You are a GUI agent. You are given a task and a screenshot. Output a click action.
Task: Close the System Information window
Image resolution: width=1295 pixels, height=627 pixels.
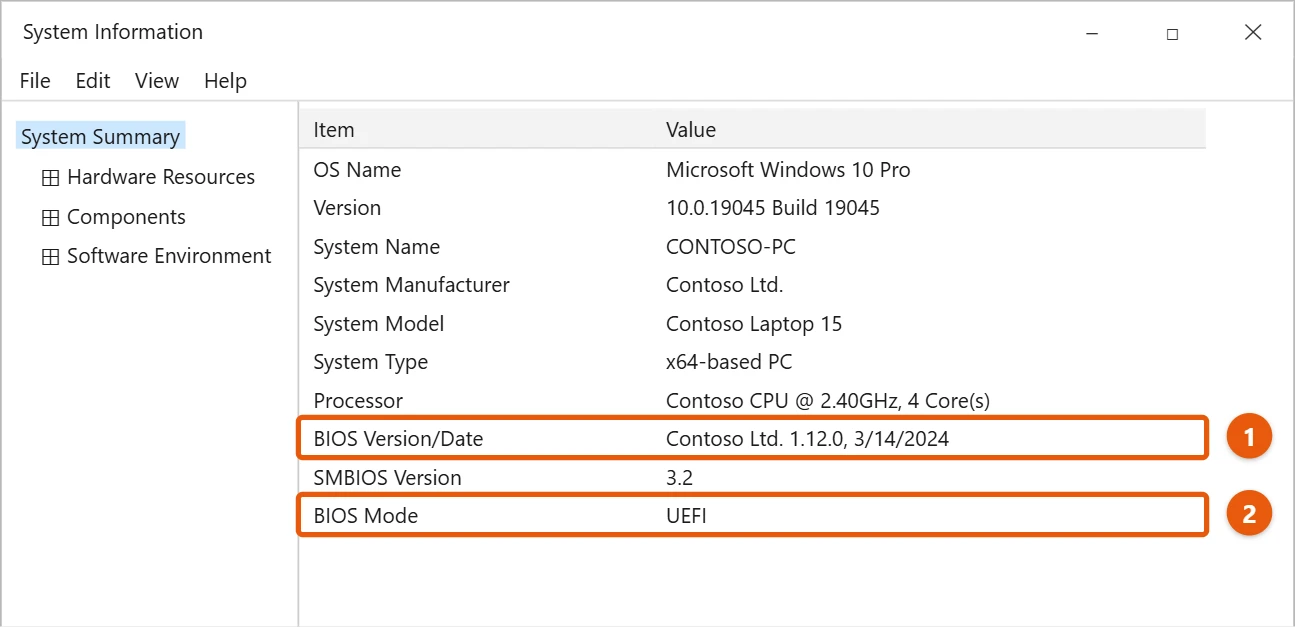(1253, 33)
